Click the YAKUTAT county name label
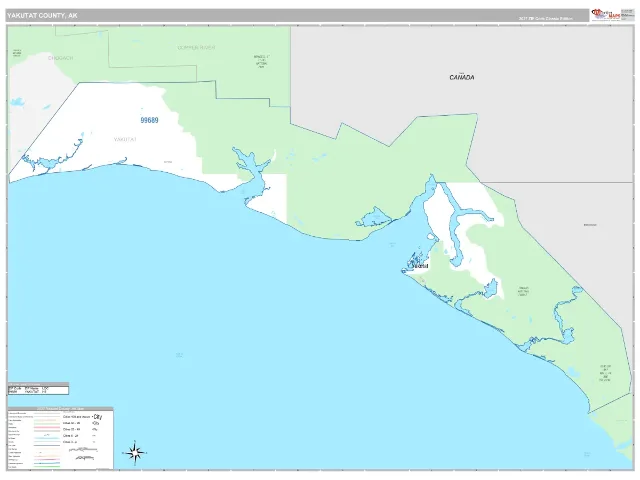640x480 pixels. click(125, 139)
